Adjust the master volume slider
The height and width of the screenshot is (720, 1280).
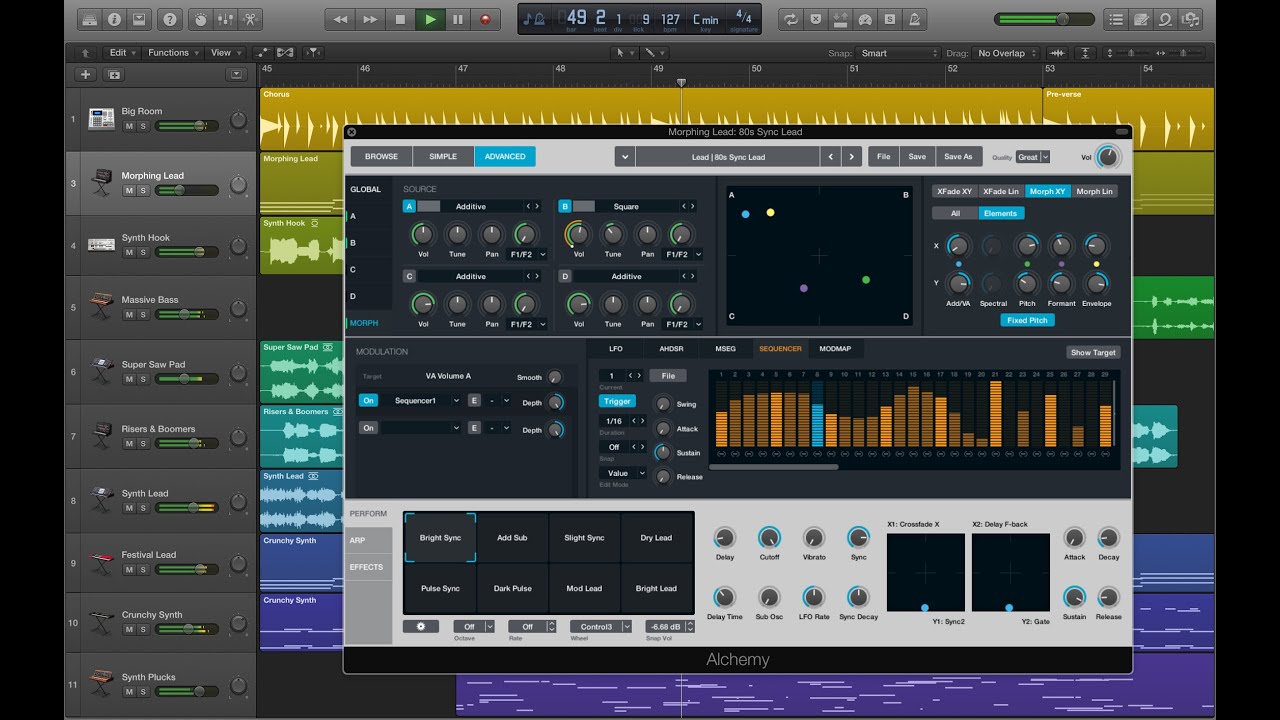[x=1045, y=19]
